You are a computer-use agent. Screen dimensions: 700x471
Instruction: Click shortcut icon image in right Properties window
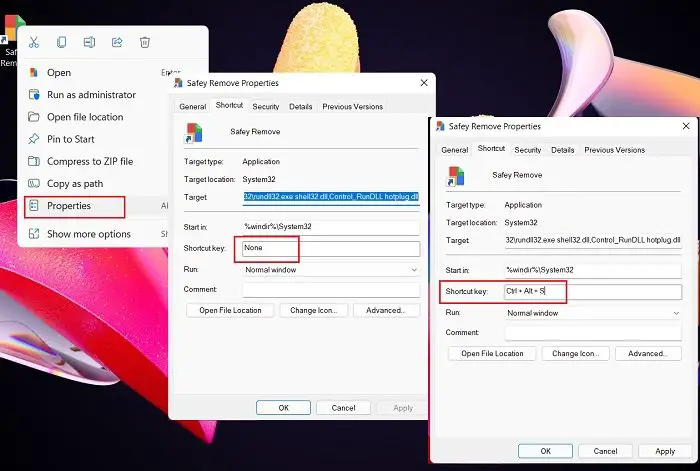click(456, 176)
